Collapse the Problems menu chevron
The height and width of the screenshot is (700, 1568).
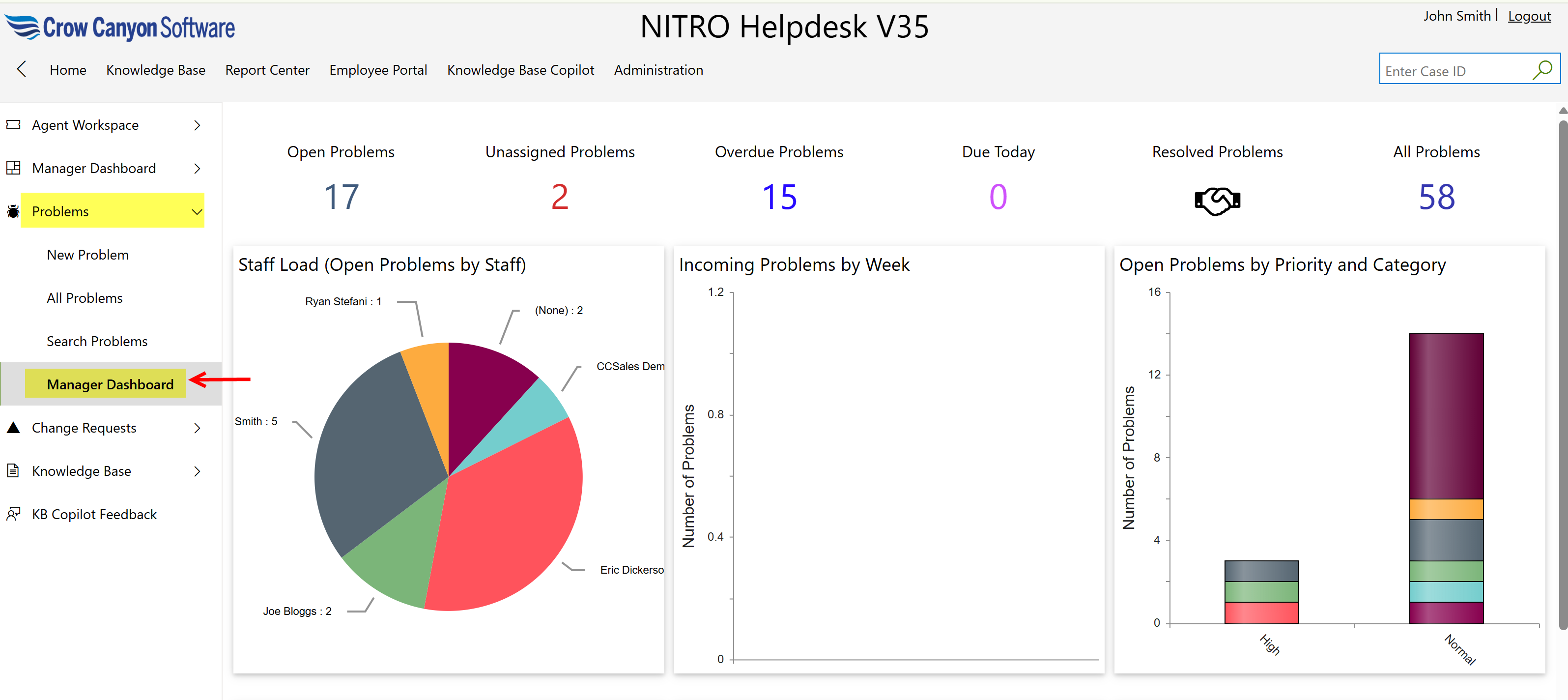pos(197,212)
